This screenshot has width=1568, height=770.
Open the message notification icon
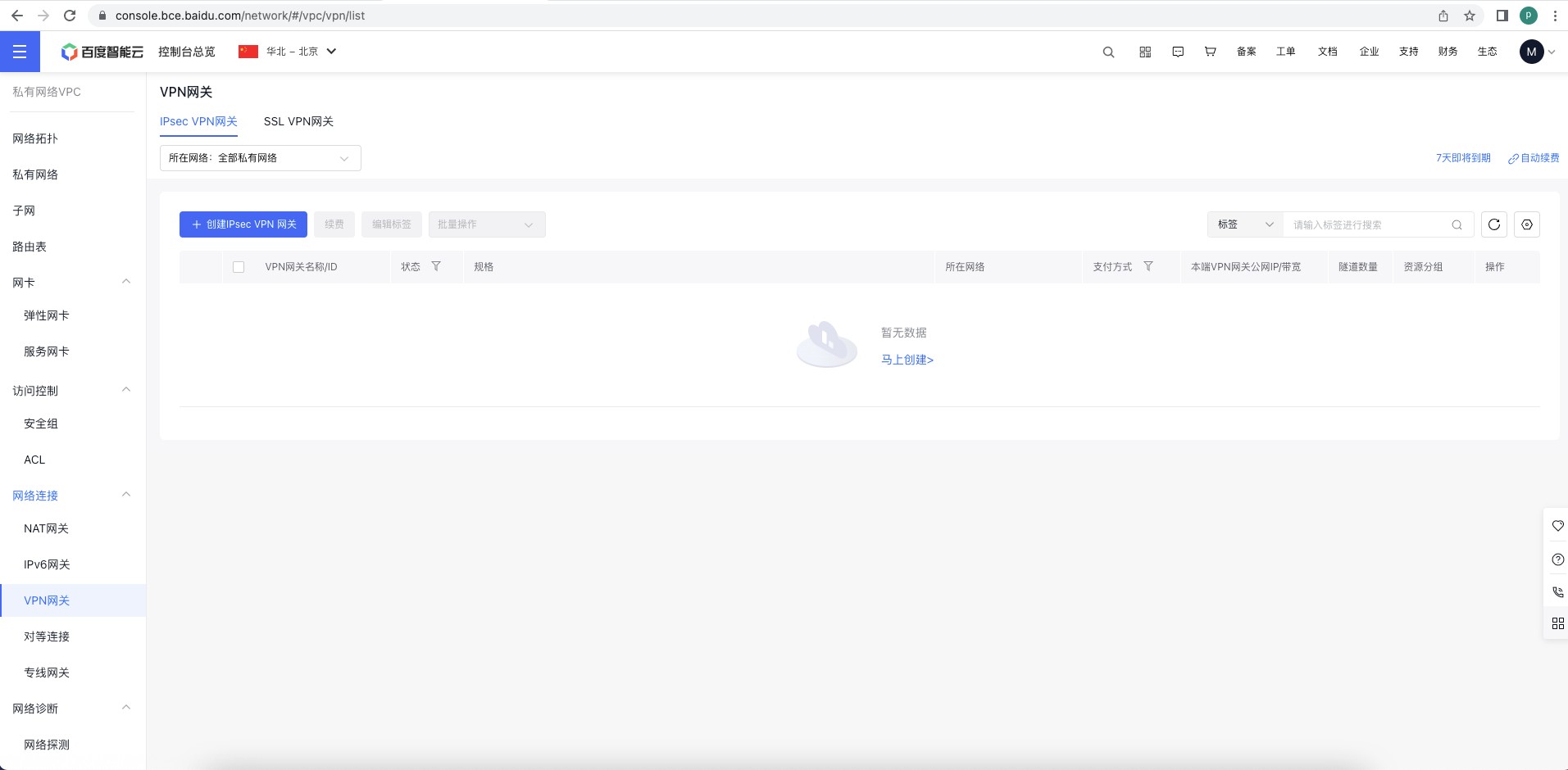[x=1178, y=52]
